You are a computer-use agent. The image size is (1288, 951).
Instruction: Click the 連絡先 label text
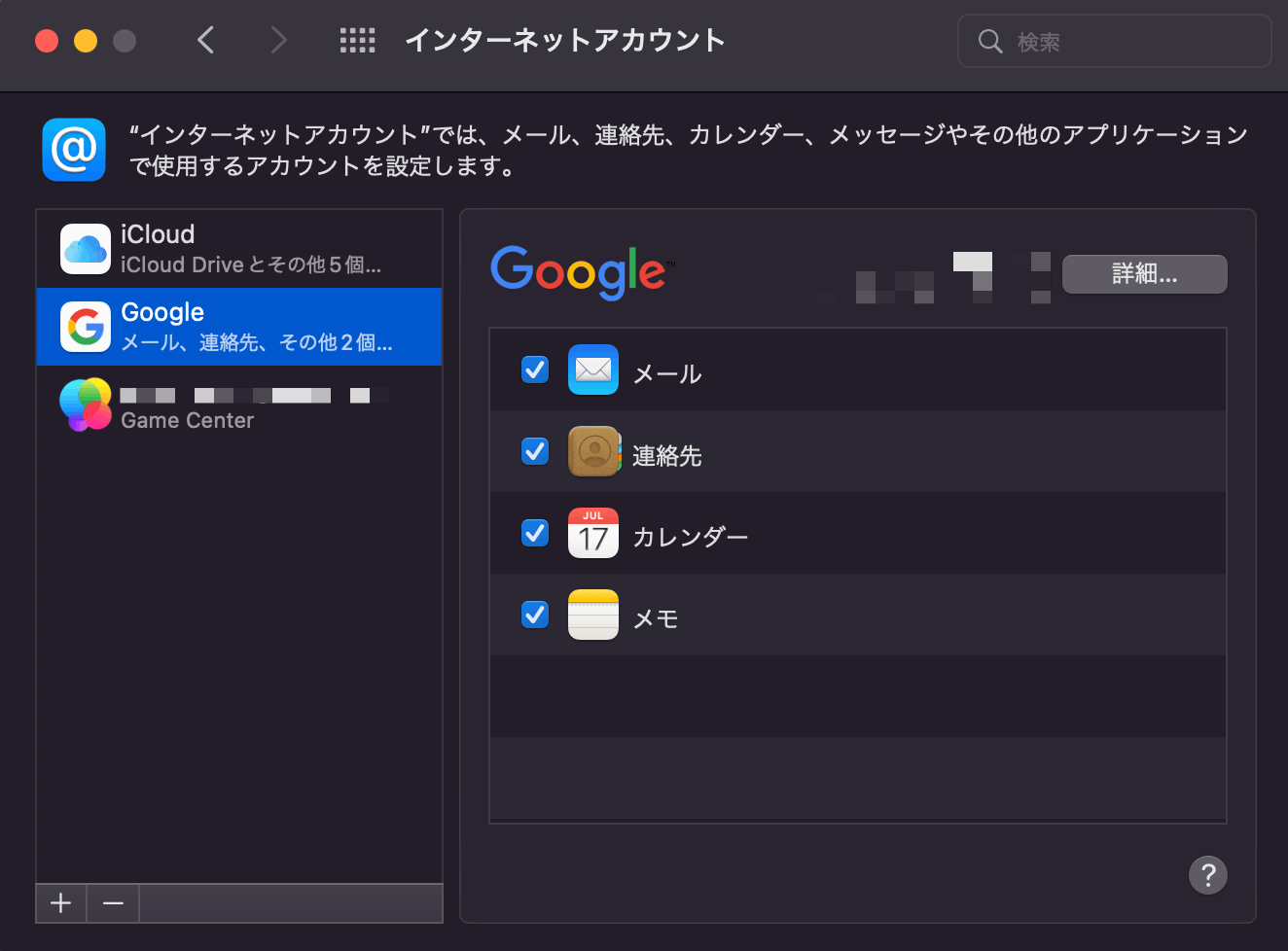pos(667,456)
